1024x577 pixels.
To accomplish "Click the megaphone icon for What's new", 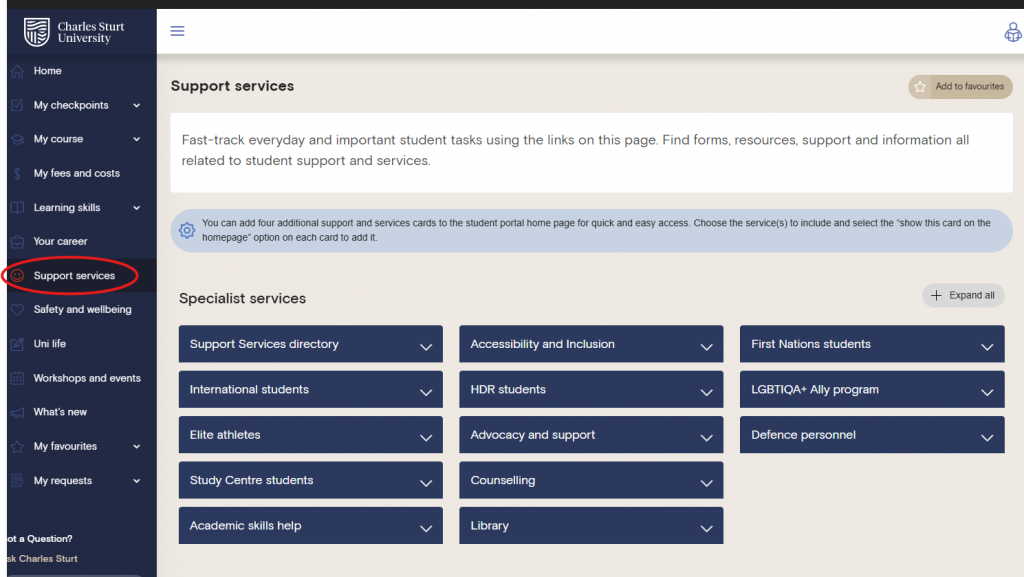I will click(x=16, y=412).
